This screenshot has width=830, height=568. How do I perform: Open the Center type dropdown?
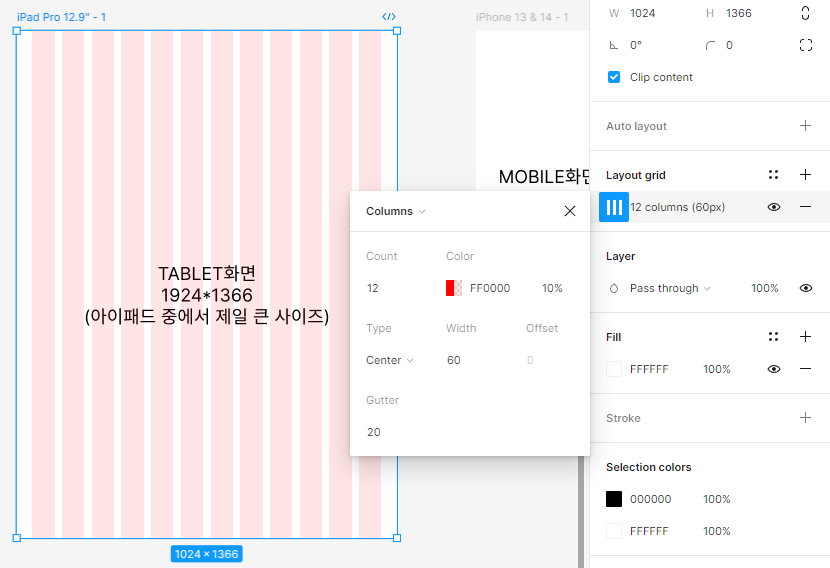pos(390,360)
